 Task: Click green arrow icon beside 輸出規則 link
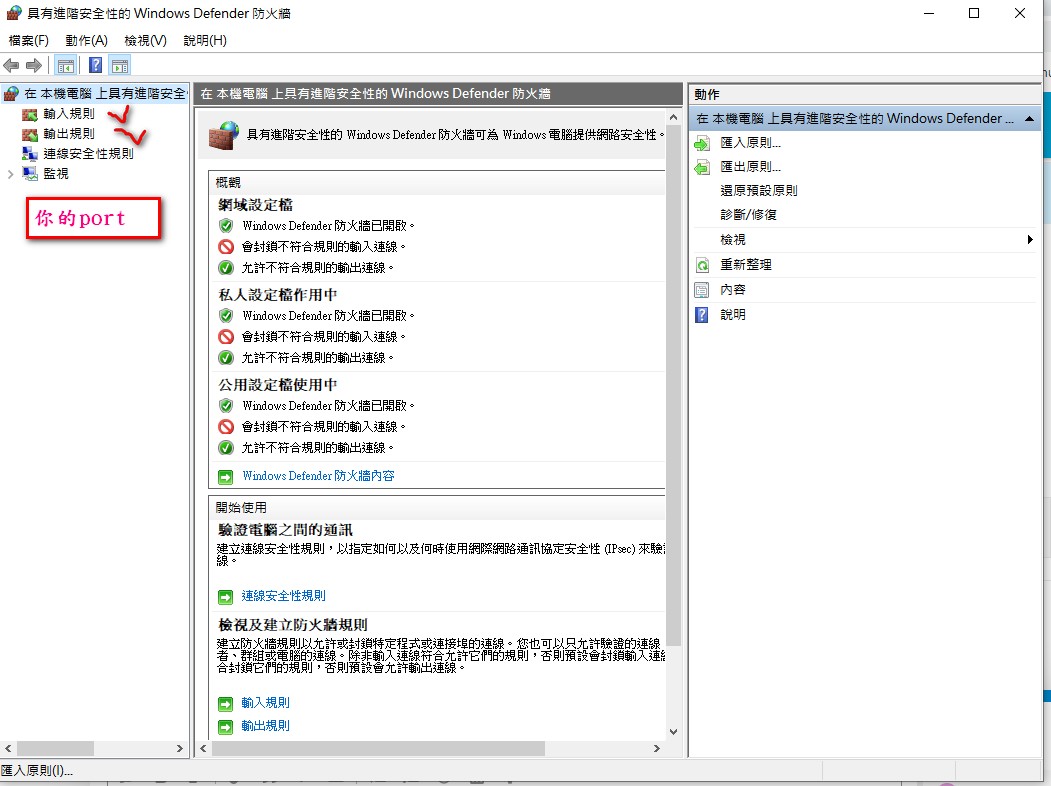tap(226, 726)
